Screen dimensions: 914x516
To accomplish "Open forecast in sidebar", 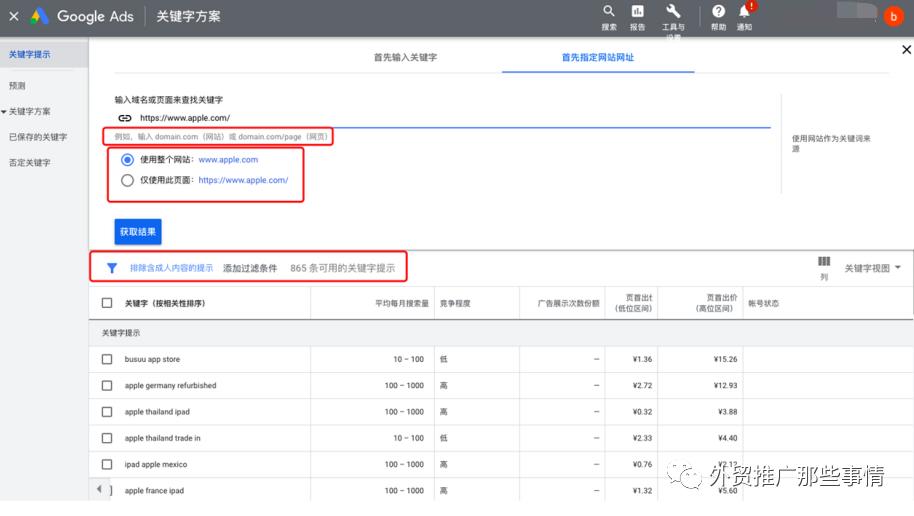I will click(17, 86).
